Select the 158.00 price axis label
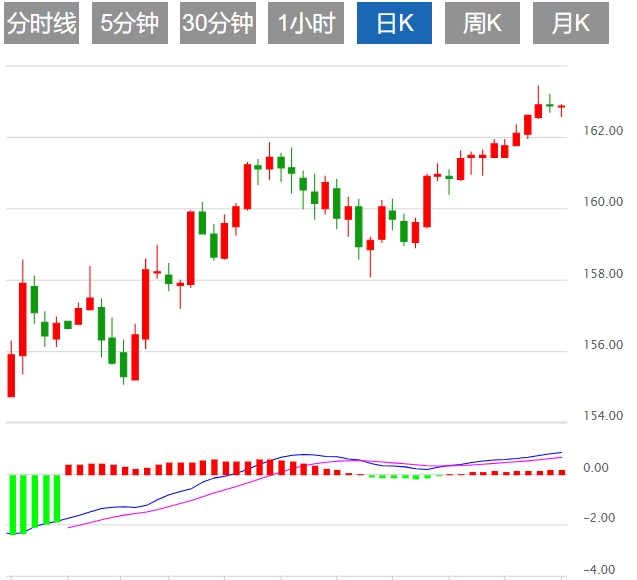Screen dimensions: 637x580 click(x=603, y=273)
